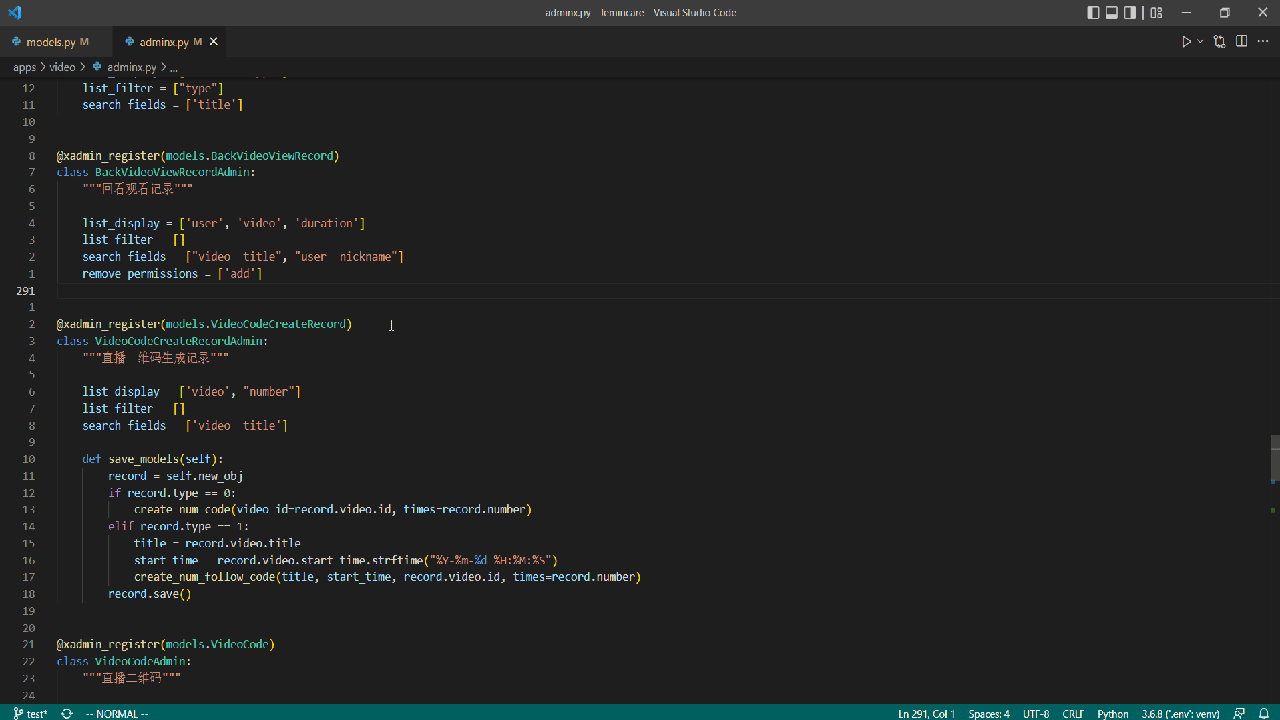Image resolution: width=1280 pixels, height=720 pixels.
Task: Select the Python interpreter 3.6.8 venv
Action: pos(1180,713)
